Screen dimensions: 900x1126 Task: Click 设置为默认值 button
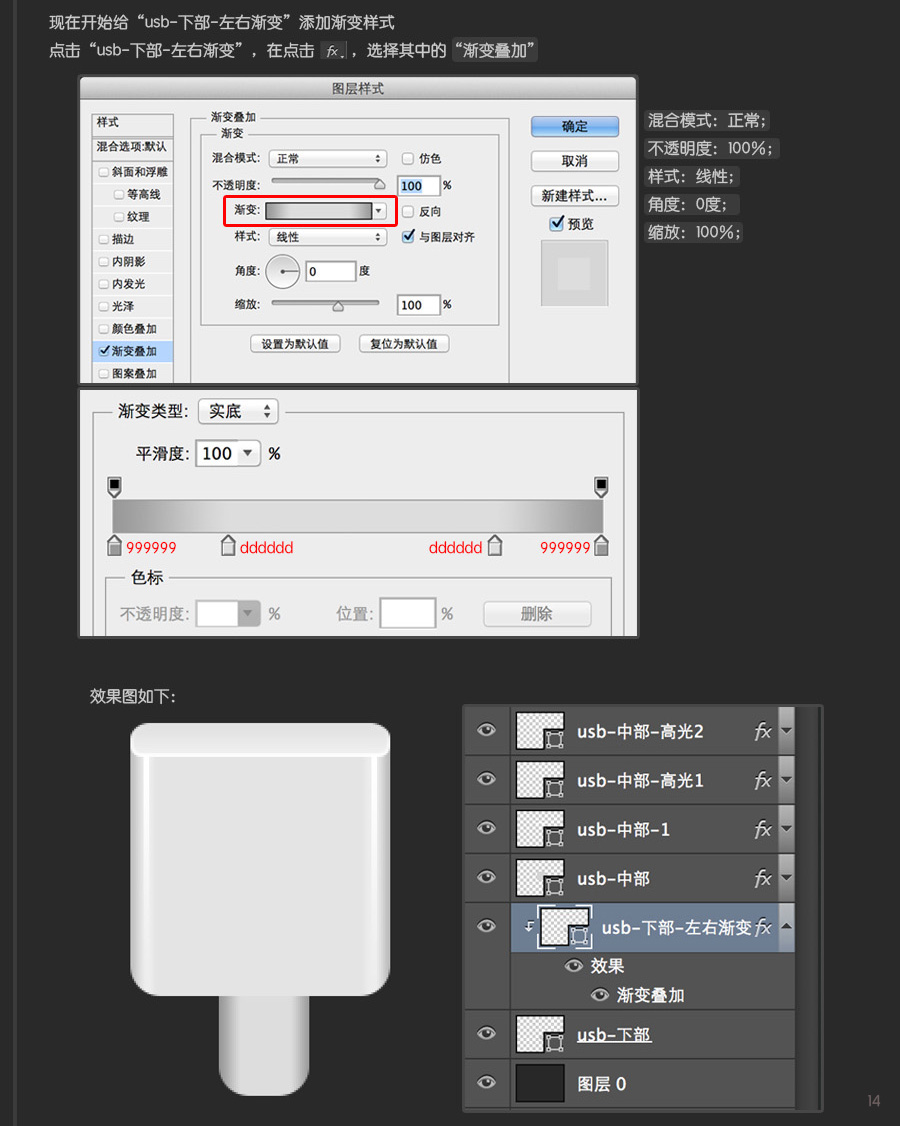295,344
